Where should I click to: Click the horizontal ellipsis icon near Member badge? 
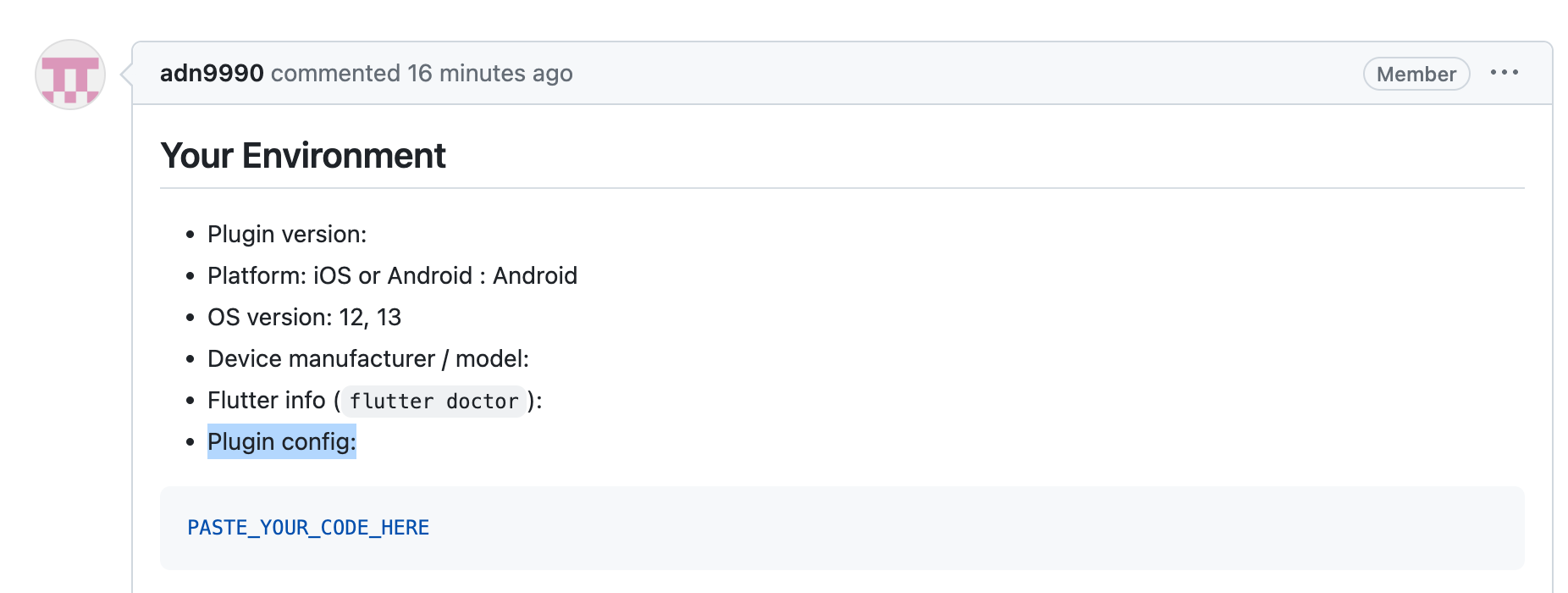1505,73
